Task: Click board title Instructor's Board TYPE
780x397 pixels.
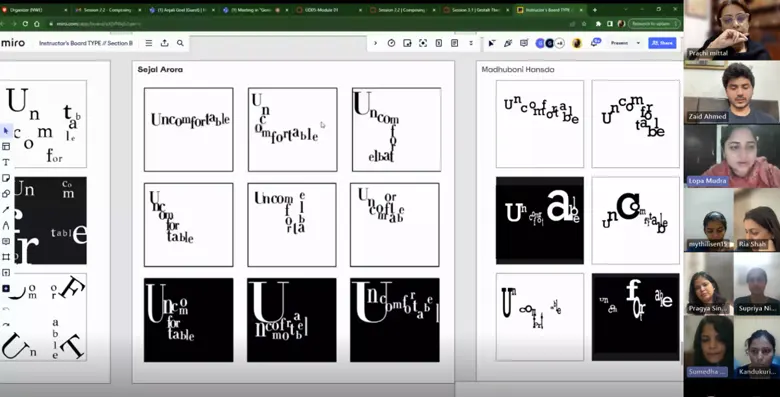Action: (x=86, y=43)
